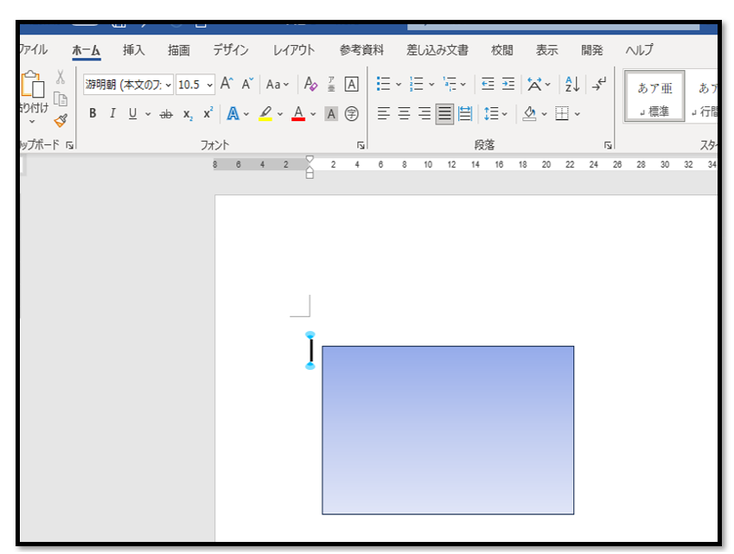Click the bullet list icon

tap(383, 84)
